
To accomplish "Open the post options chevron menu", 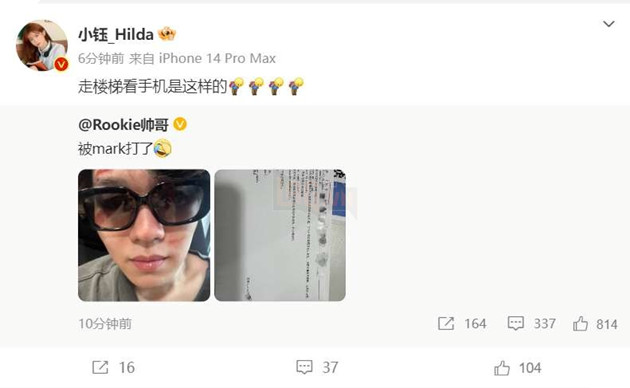I will 609,24.
